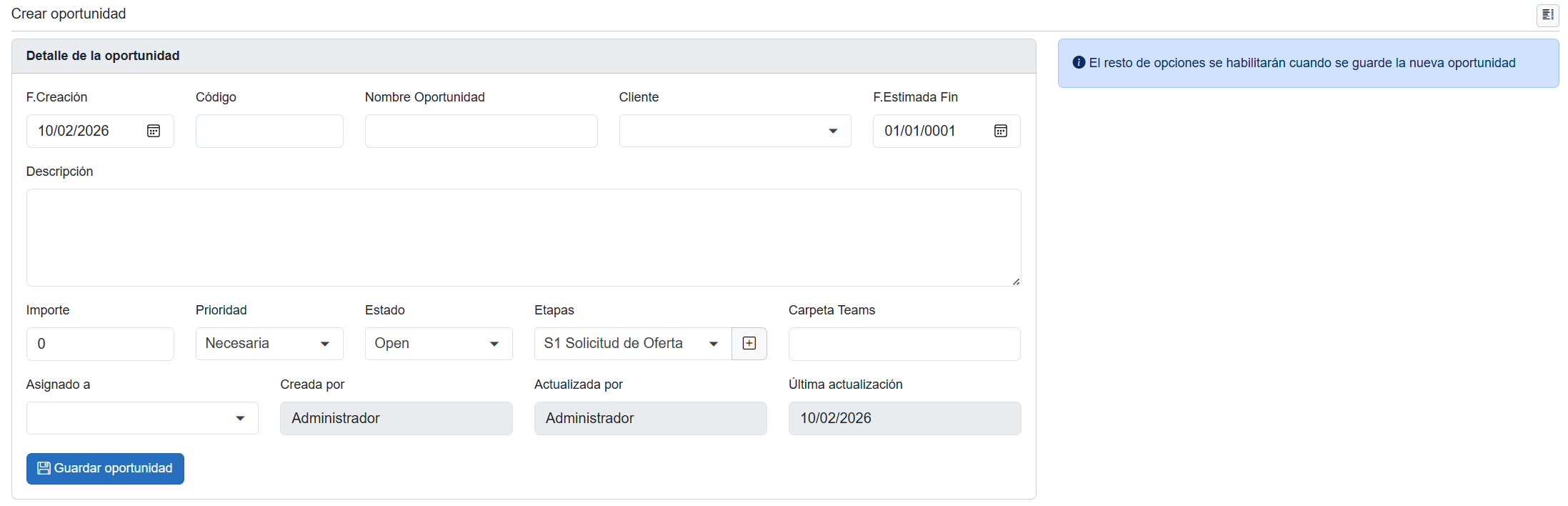Click the info icon in the blue notice
1568x506 pixels.
pyautogui.click(x=1079, y=63)
